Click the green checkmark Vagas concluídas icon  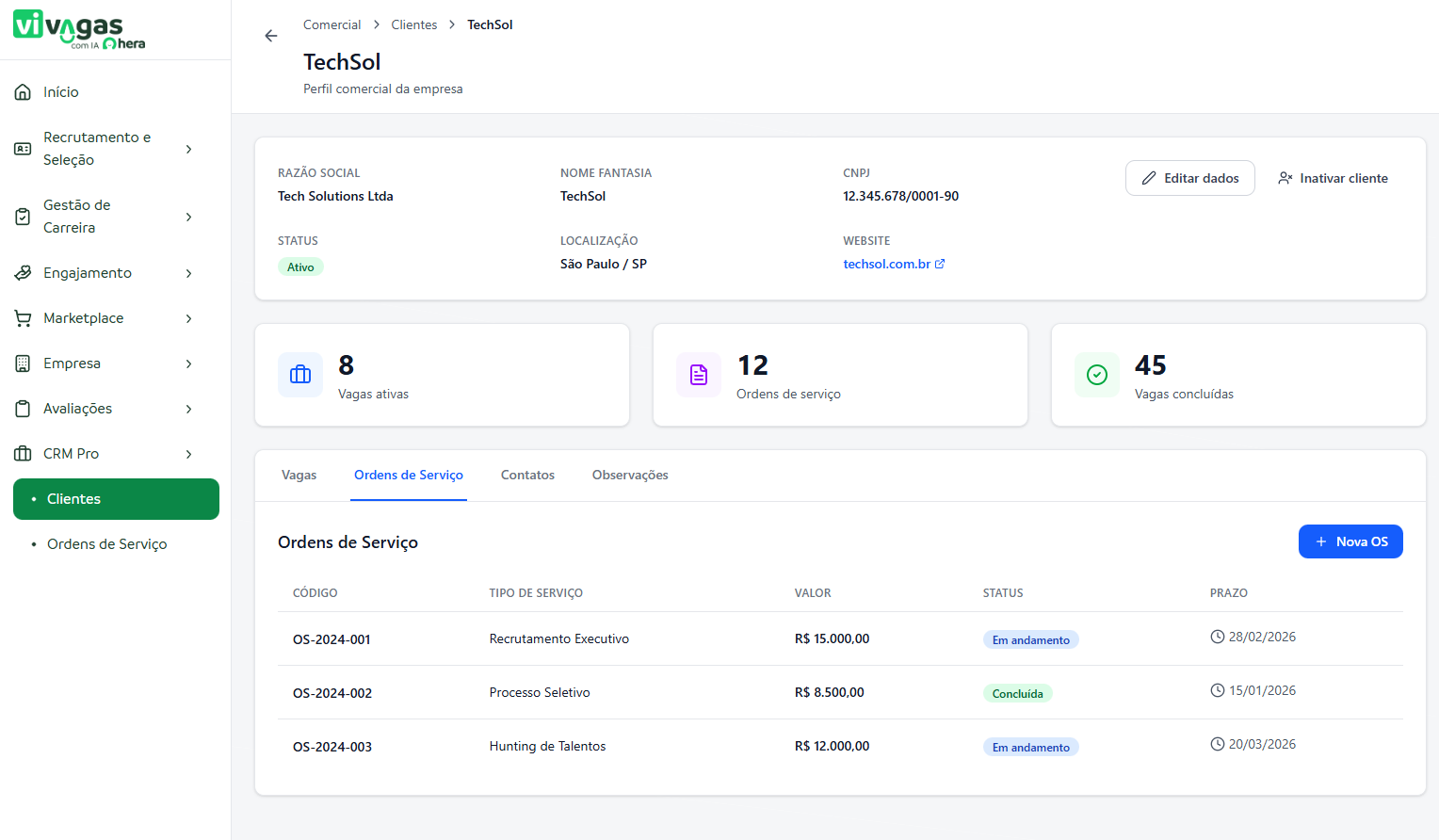point(1097,375)
